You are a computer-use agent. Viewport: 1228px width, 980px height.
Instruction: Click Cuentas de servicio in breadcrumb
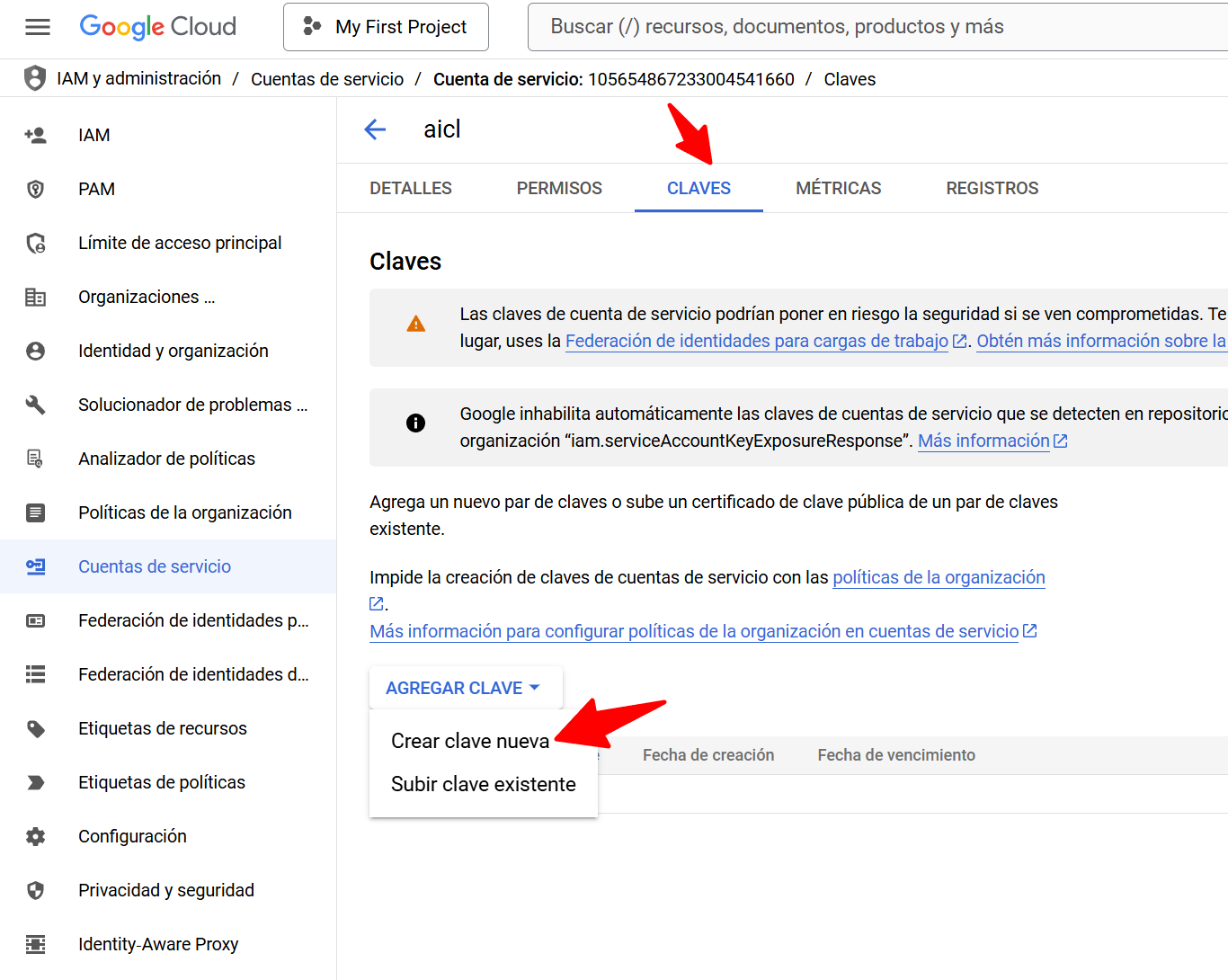327,79
